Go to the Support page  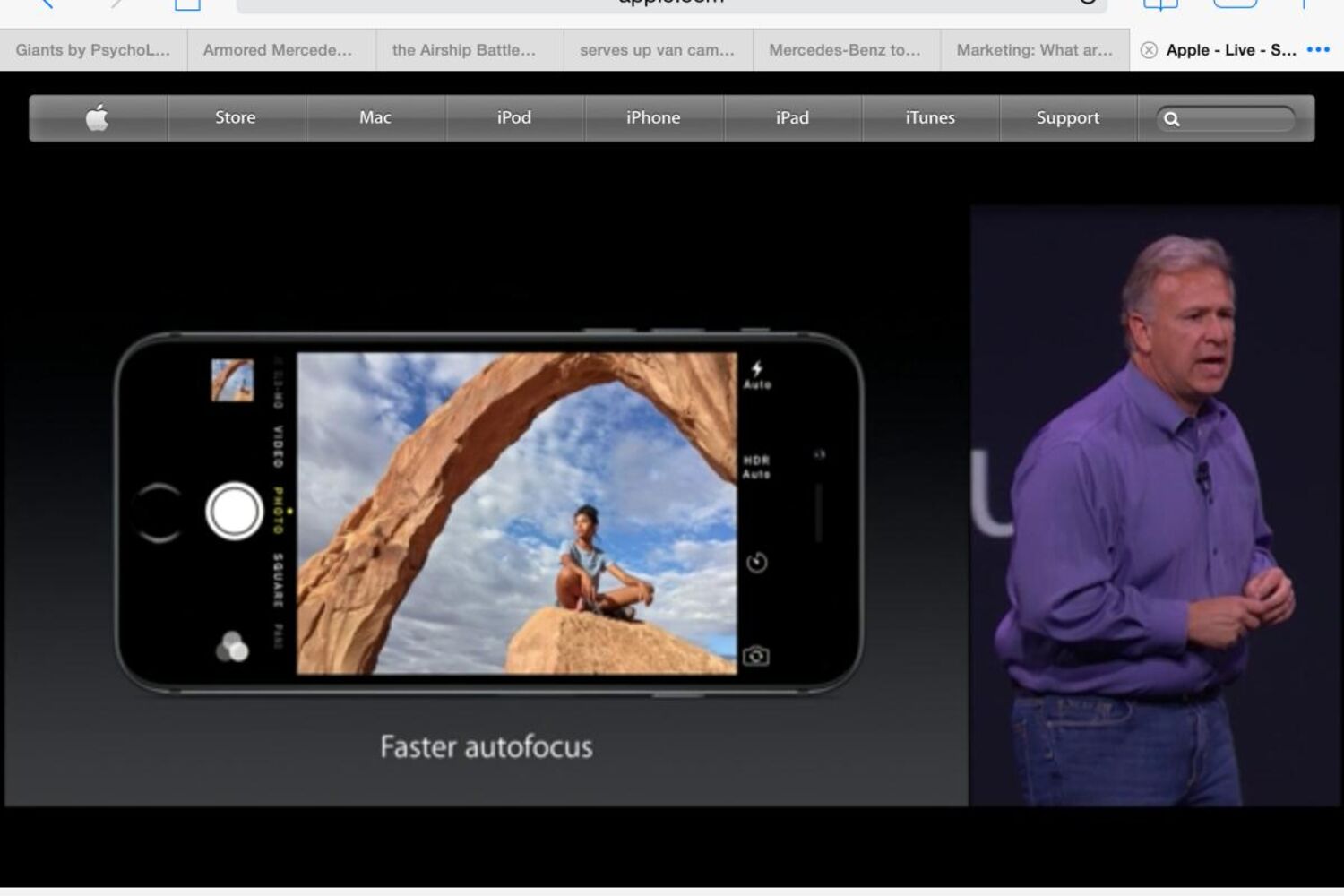coord(1068,117)
